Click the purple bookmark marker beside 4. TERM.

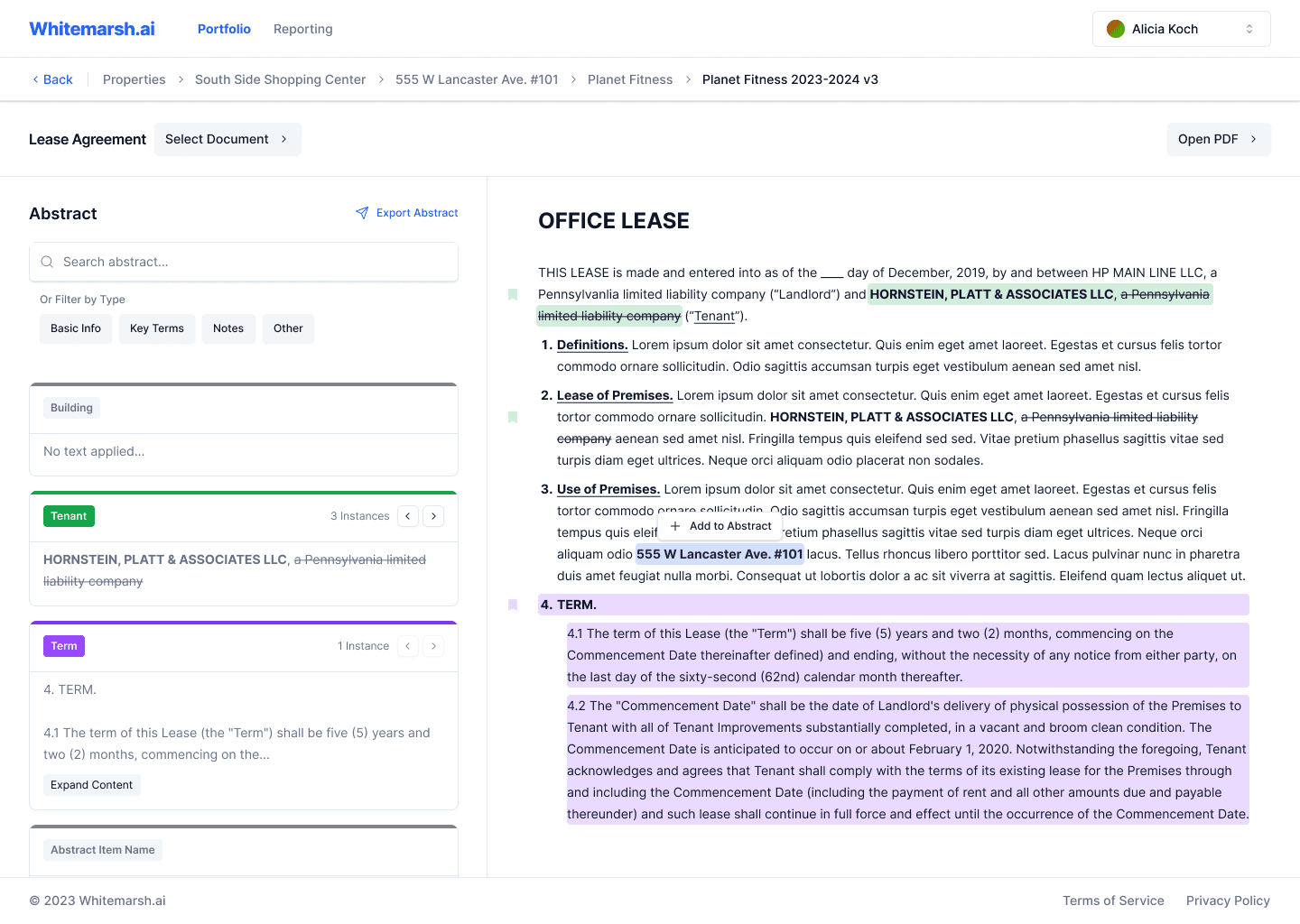(x=513, y=605)
